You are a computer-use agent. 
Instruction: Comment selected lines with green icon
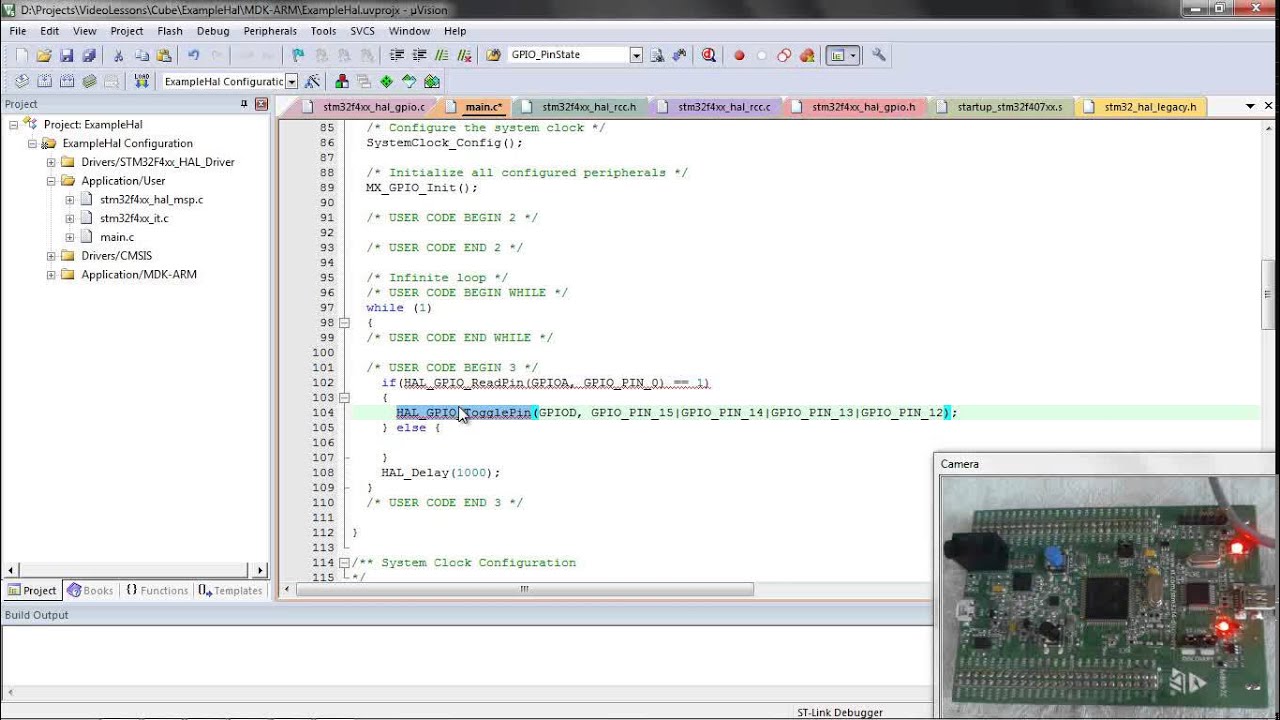coord(441,55)
